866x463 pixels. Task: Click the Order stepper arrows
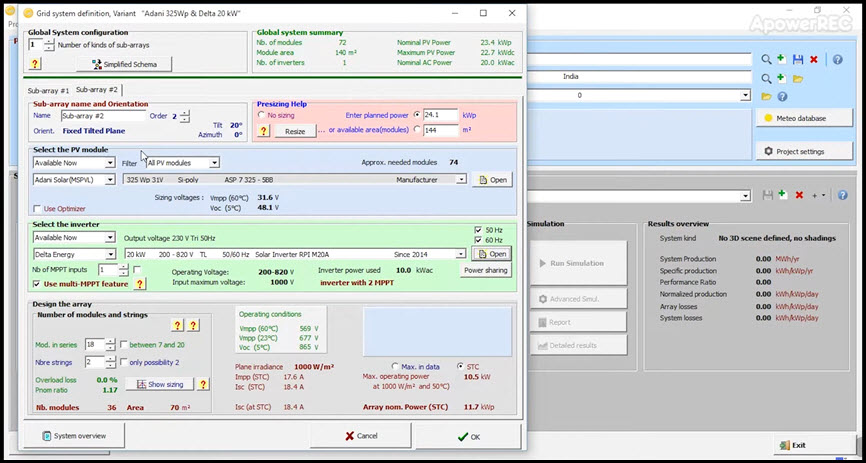pyautogui.click(x=184, y=116)
